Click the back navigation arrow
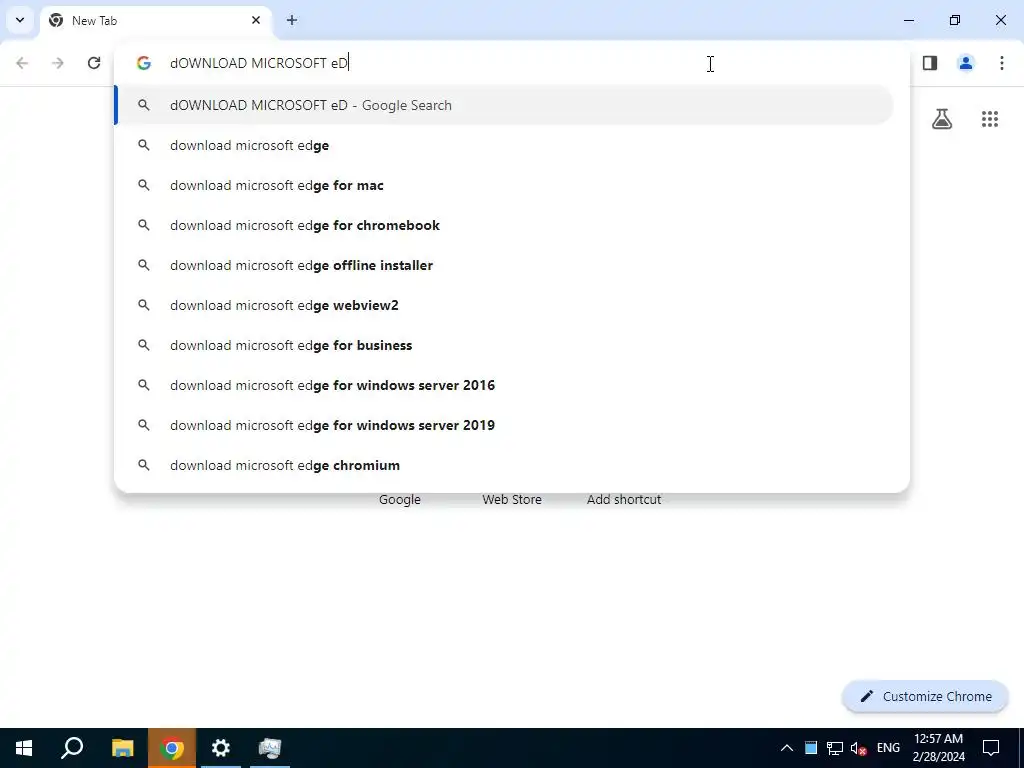 pos(22,63)
